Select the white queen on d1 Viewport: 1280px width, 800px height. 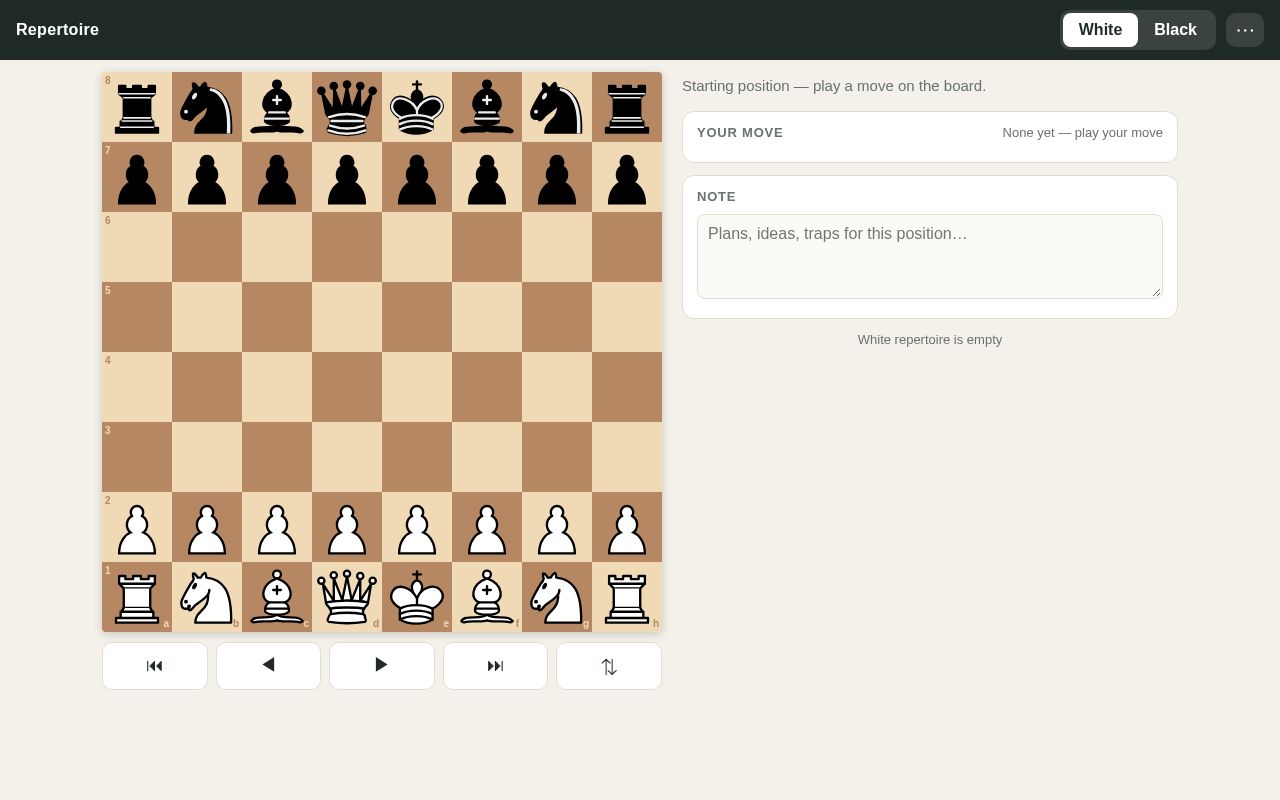coord(347,597)
